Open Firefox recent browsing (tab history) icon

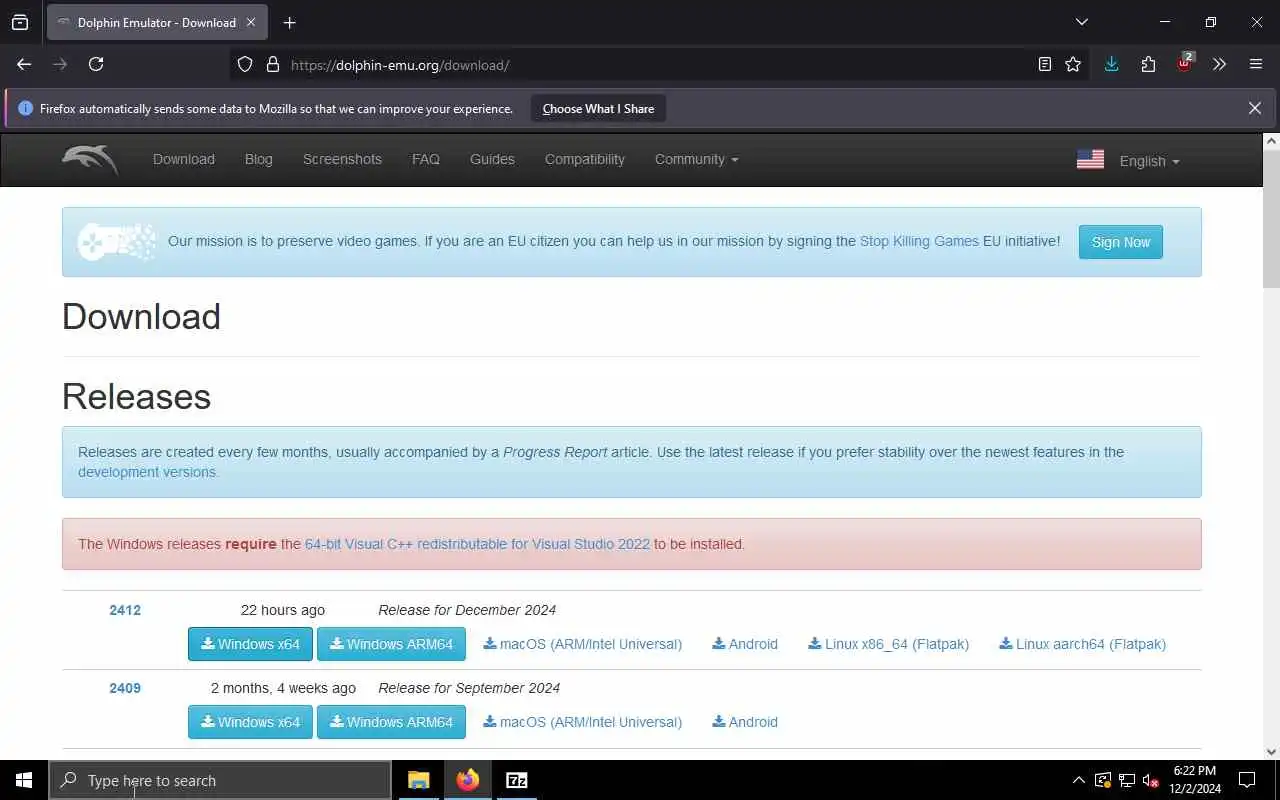(x=20, y=22)
